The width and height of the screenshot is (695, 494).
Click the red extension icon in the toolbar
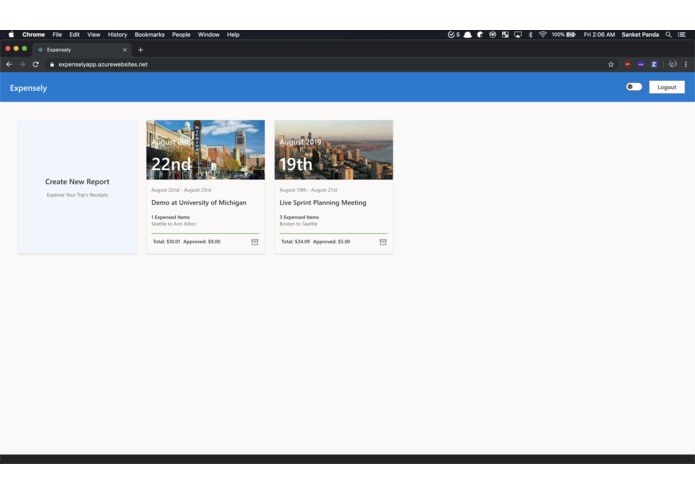pyautogui.click(x=627, y=64)
